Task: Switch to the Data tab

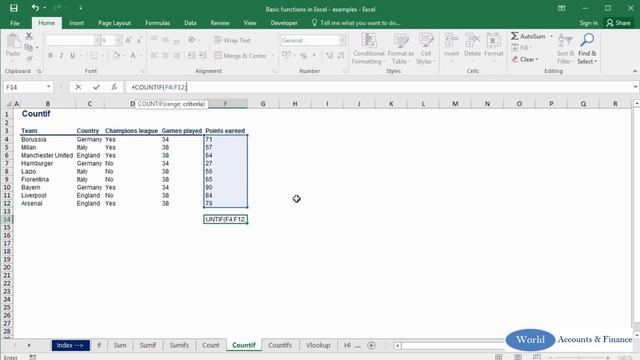Action: point(190,23)
